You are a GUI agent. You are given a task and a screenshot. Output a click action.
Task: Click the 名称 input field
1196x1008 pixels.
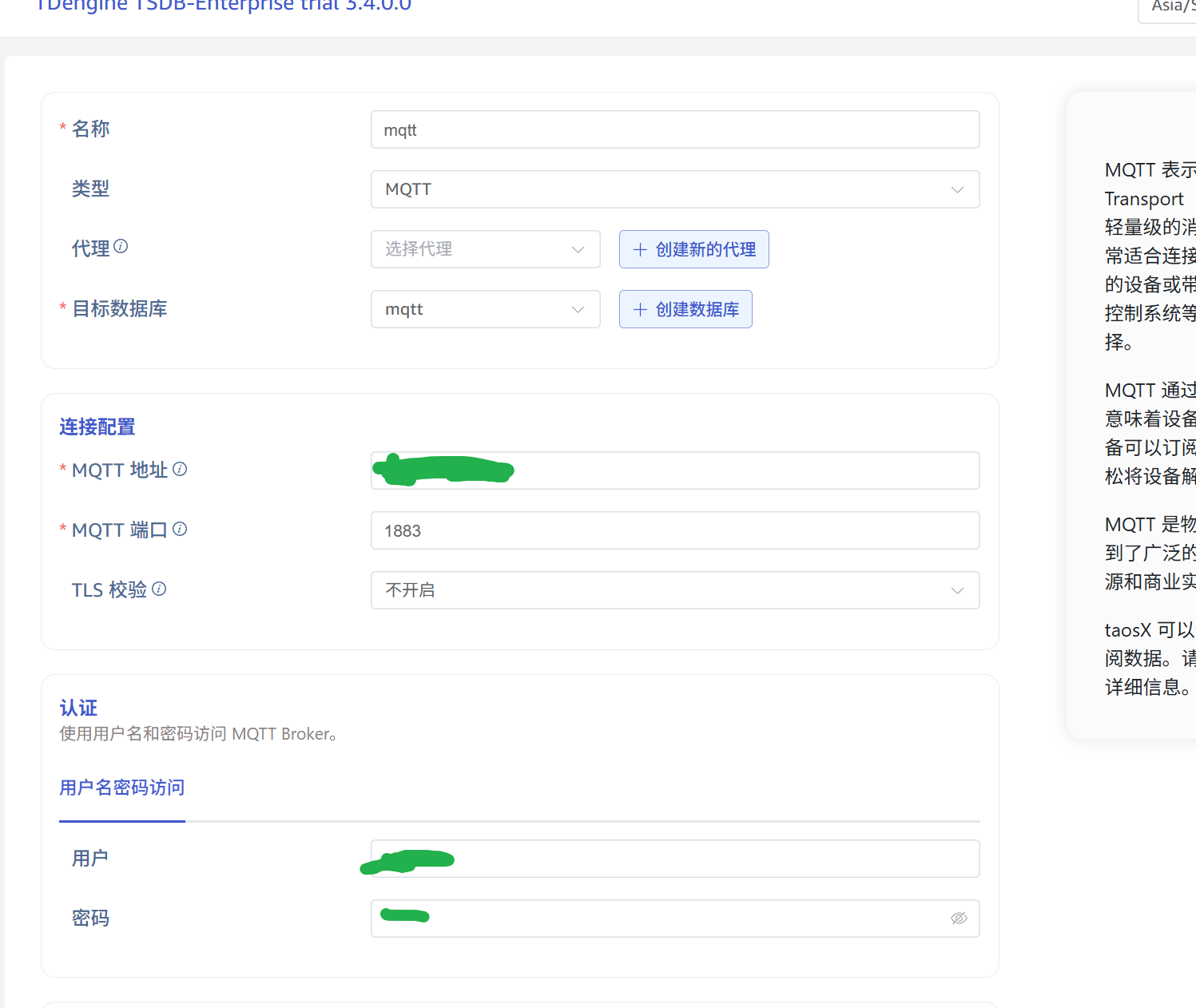click(674, 129)
